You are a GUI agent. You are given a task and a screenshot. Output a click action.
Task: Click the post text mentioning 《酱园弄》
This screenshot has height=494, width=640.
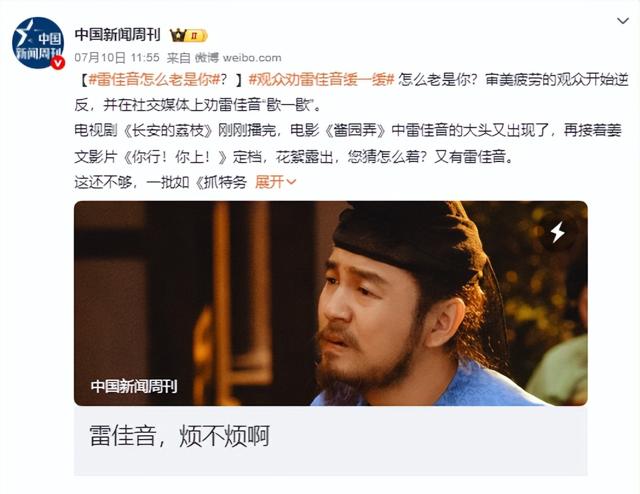355,130
